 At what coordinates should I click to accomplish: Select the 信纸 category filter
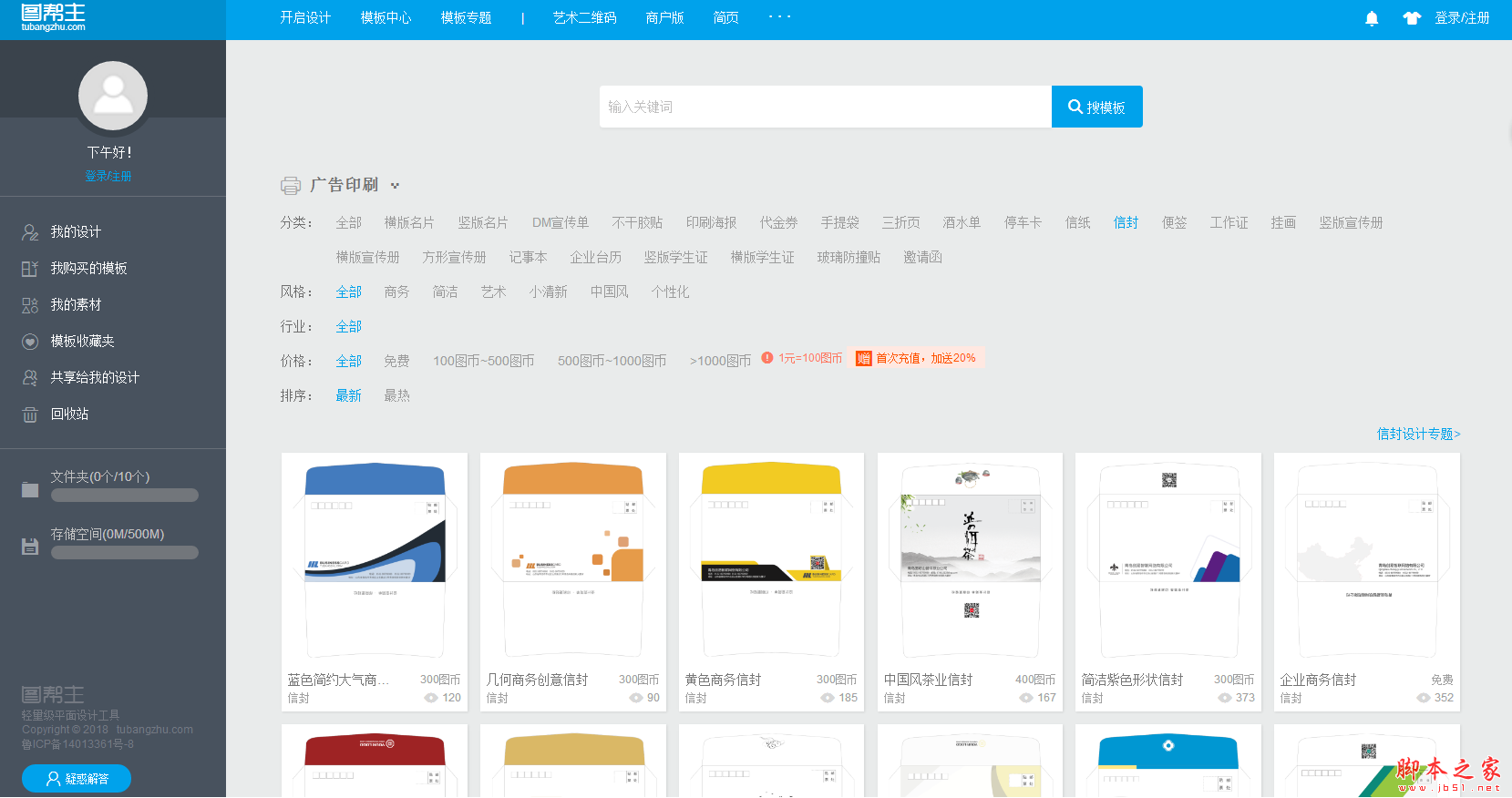[x=1078, y=223]
